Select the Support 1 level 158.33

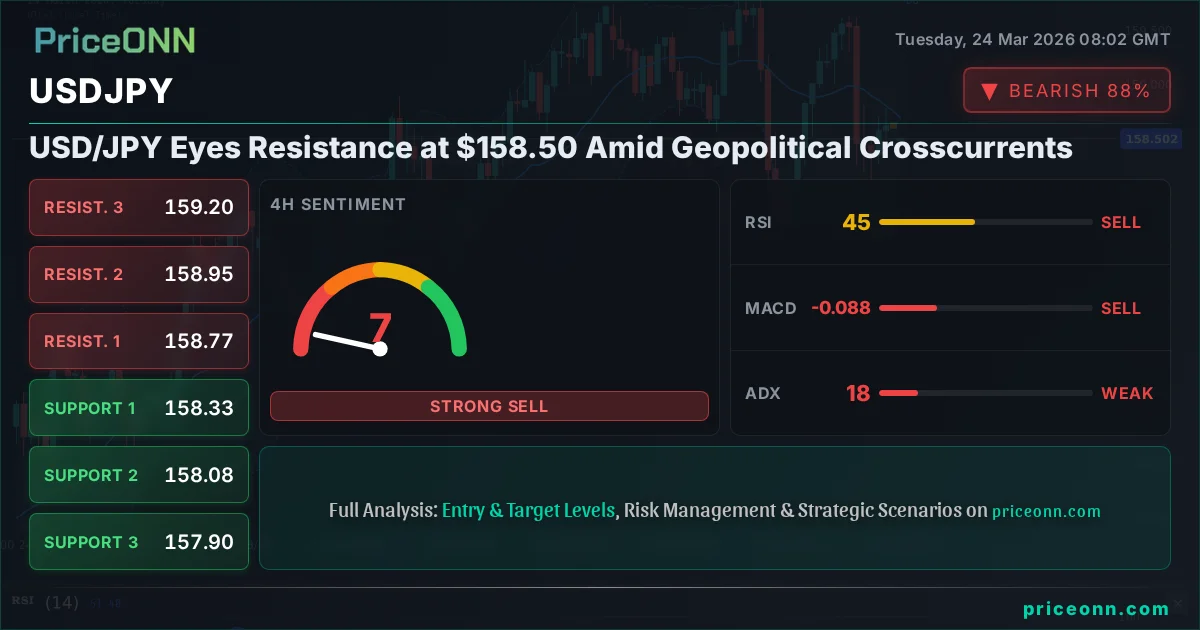pyautogui.click(x=139, y=408)
